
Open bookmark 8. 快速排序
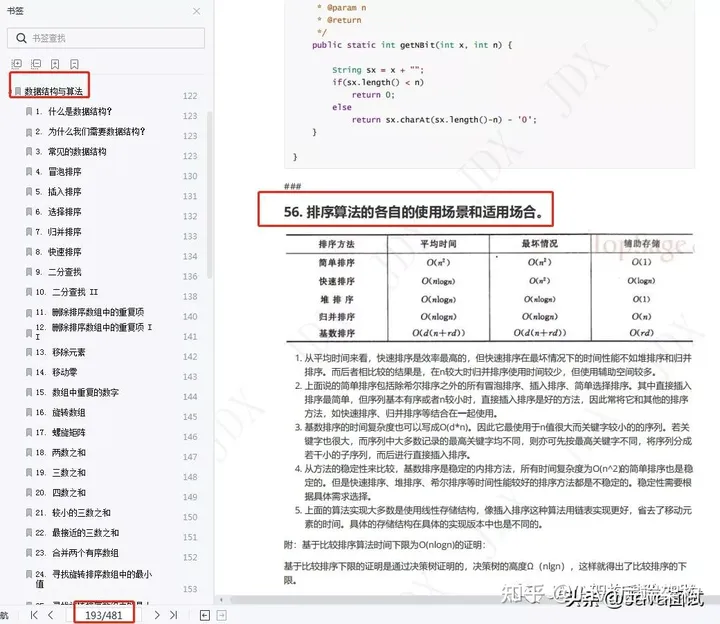58,252
